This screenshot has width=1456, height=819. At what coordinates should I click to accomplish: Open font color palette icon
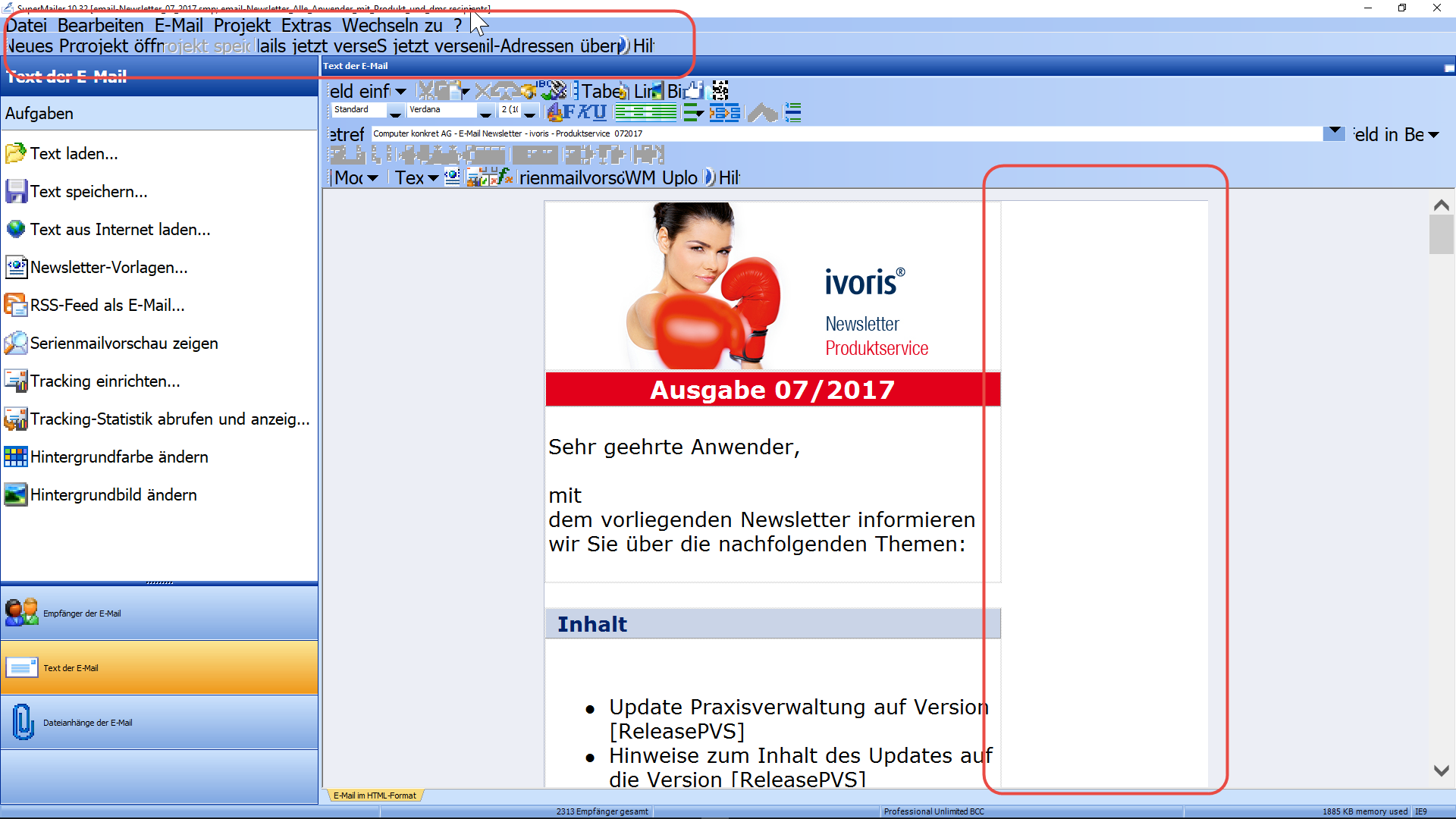click(554, 112)
